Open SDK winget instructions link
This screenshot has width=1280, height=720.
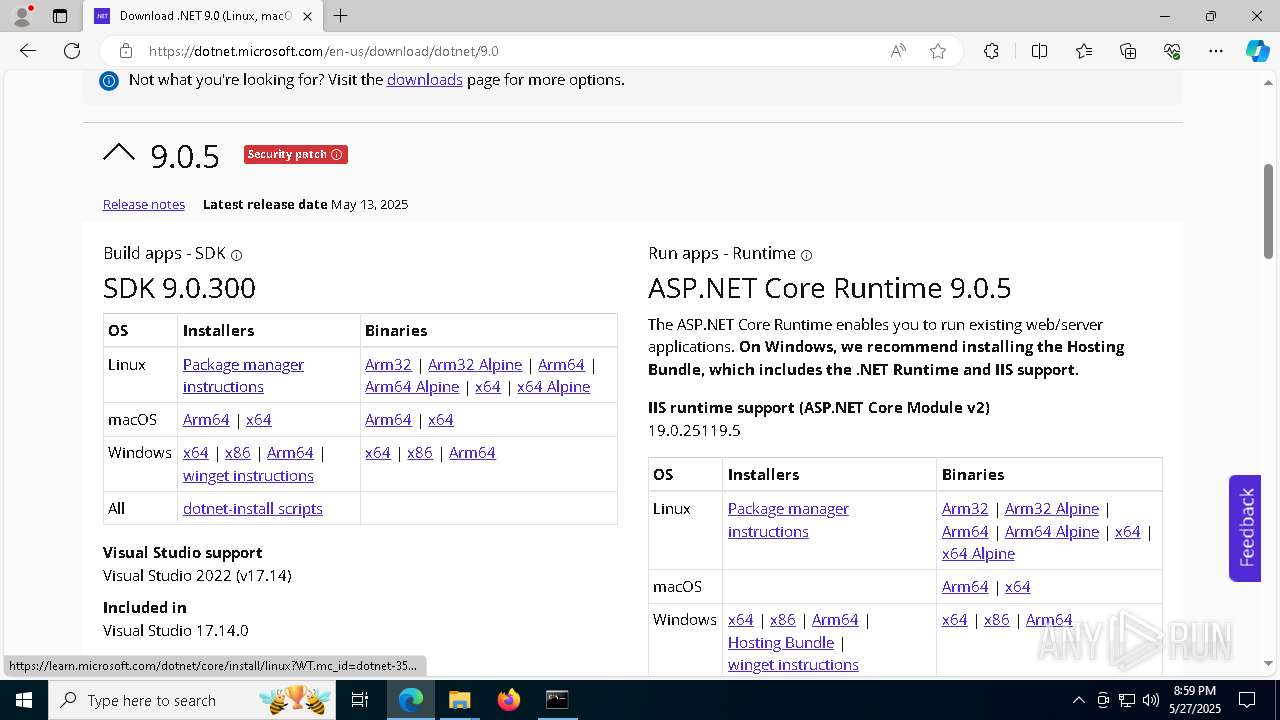(248, 476)
